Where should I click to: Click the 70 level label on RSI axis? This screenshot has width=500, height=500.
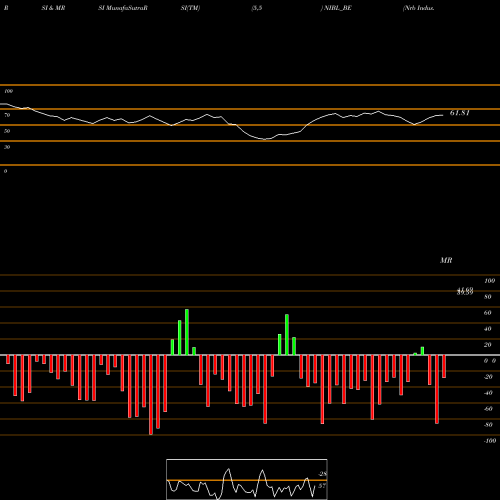[x=7, y=115]
